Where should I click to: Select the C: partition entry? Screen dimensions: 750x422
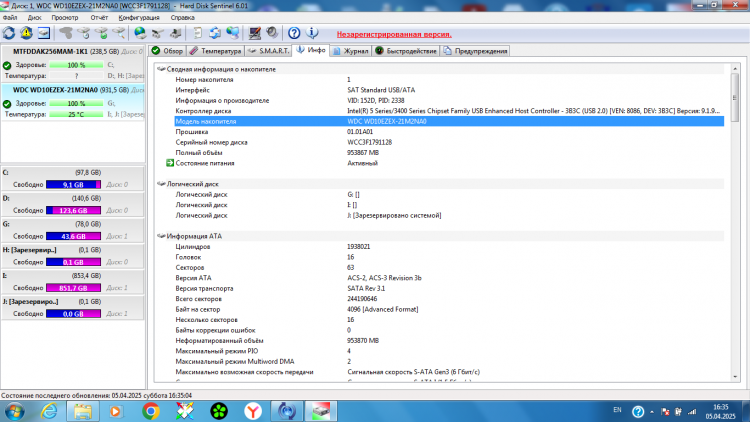(x=73, y=178)
